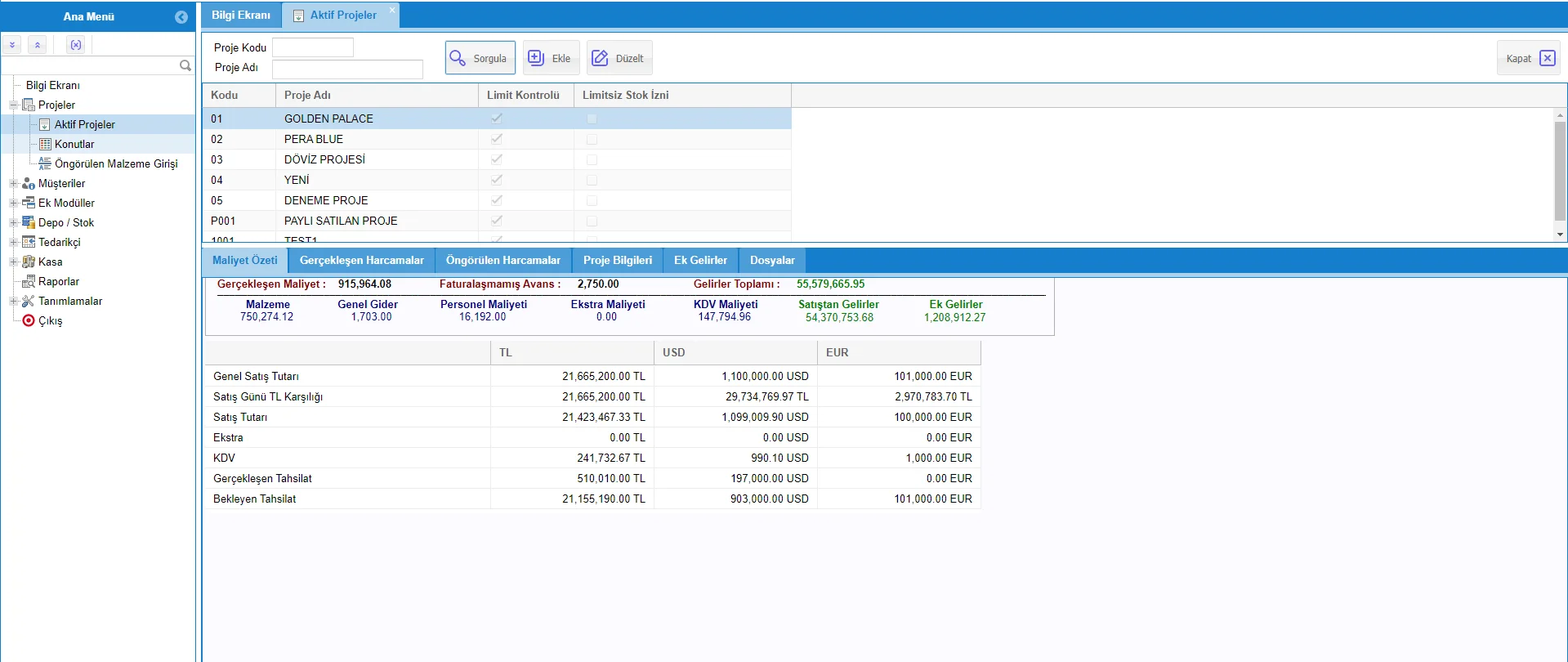Toggle Limit Kontrolü for DENEME PROJE
This screenshot has width=1568, height=662.
coord(497,200)
